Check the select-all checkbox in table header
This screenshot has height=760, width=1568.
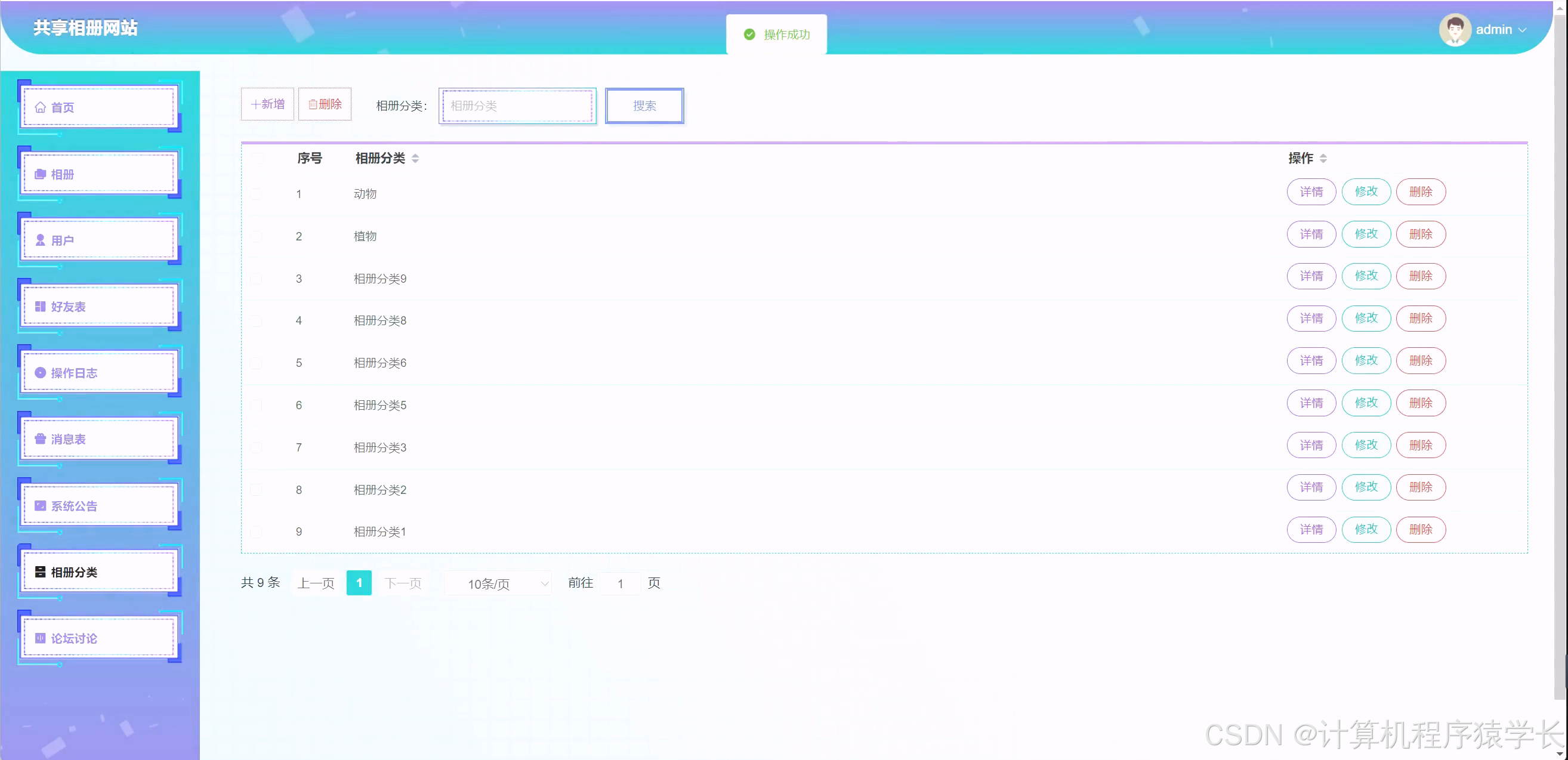click(x=258, y=159)
